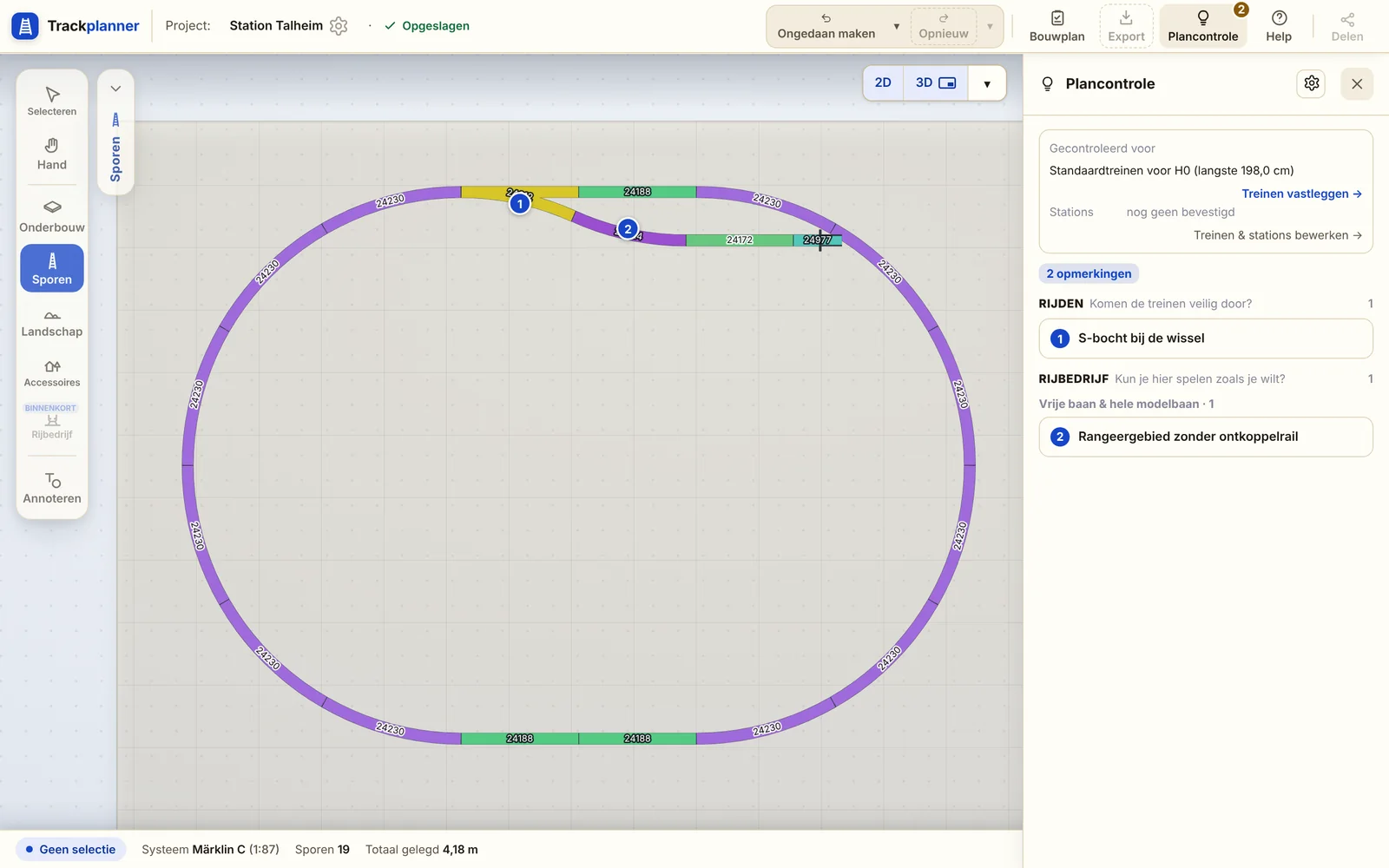Click the Geen selectie status chip
The height and width of the screenshot is (868, 1389).
point(70,850)
